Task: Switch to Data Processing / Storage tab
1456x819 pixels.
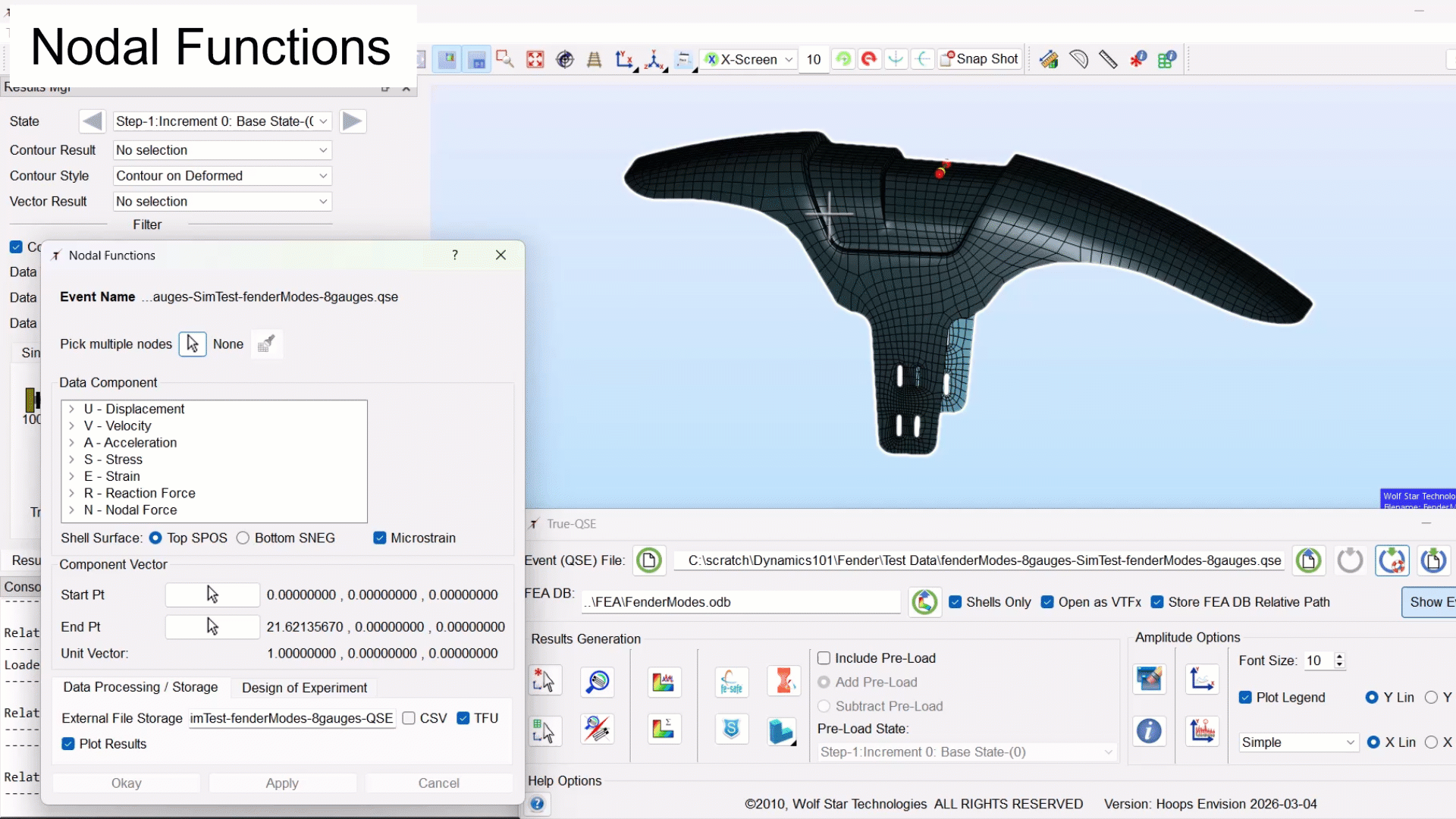Action: (x=140, y=687)
